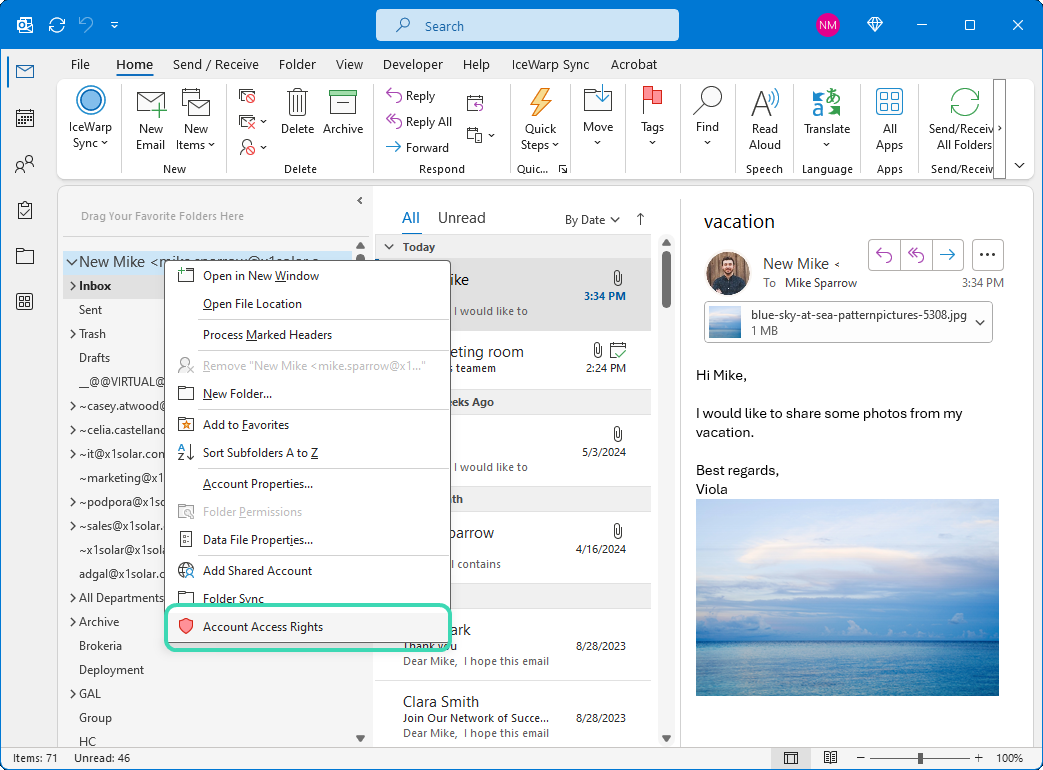Click in the Search box
The image size is (1043, 770).
[527, 26]
